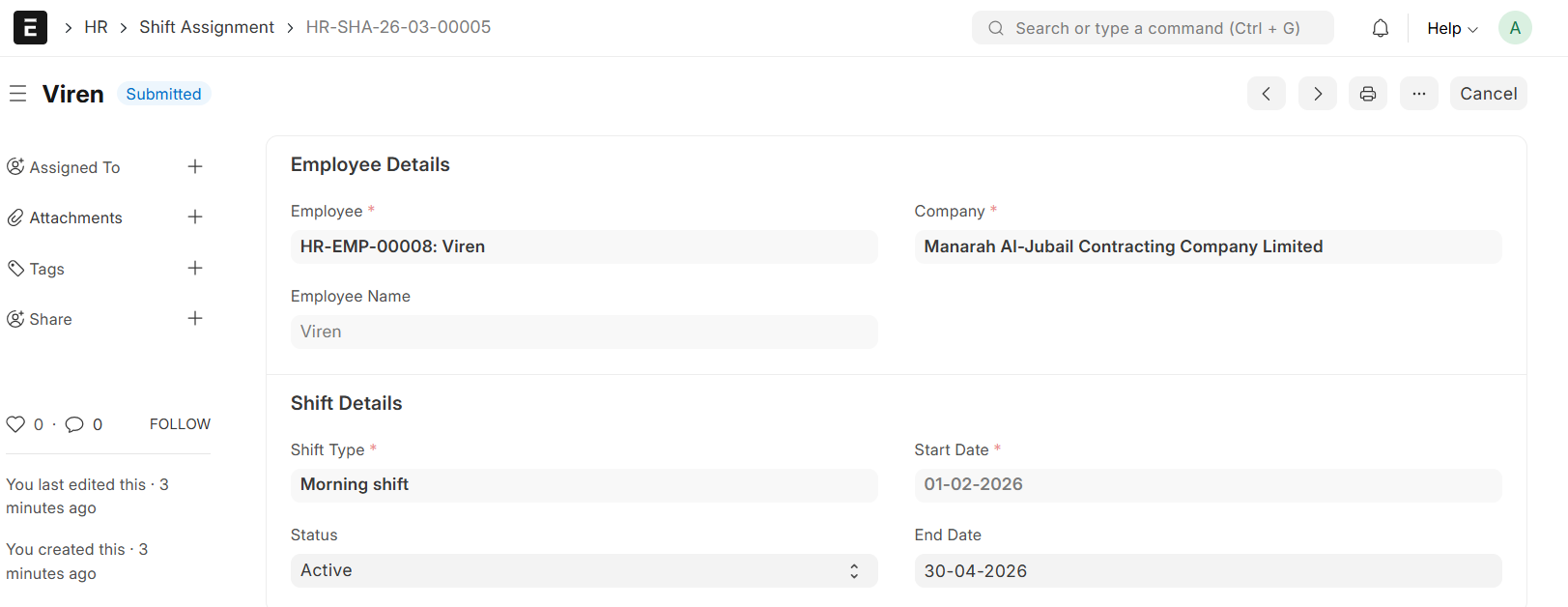Screen dimensions: 1568x607
Task: Open the Status dropdown
Action: pos(584,570)
